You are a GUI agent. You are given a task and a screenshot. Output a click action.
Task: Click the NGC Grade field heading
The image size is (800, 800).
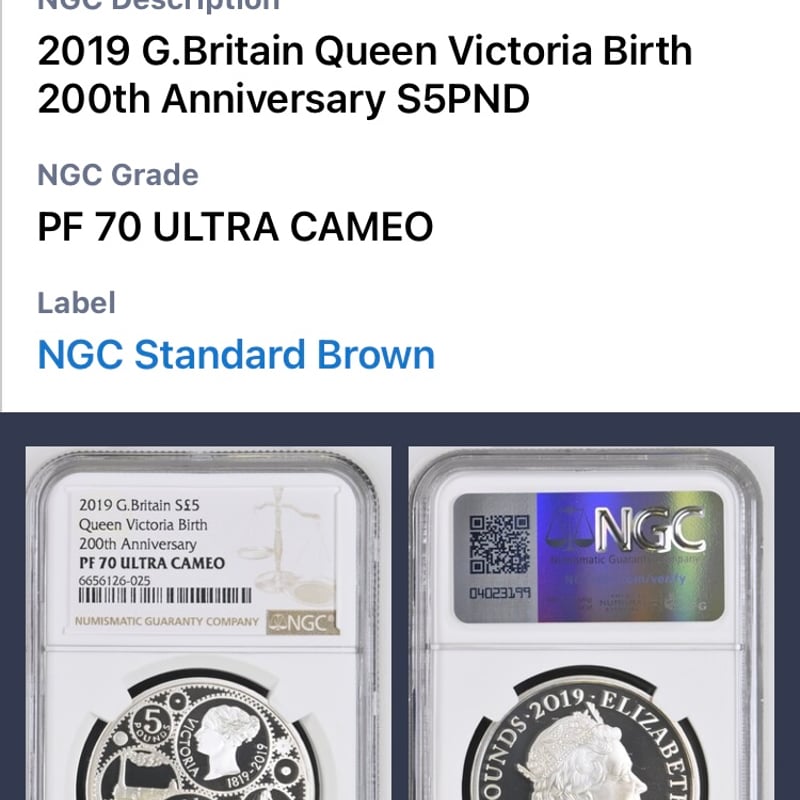(118, 175)
